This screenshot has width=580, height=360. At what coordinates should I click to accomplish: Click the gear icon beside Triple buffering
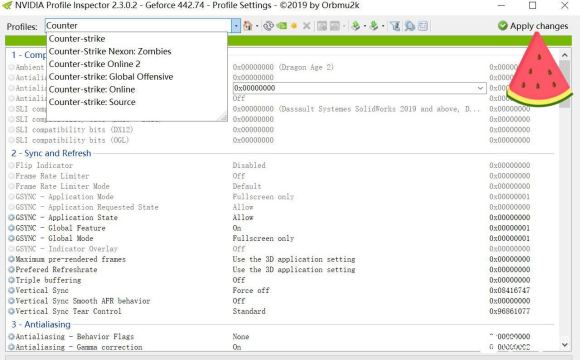click(11, 280)
